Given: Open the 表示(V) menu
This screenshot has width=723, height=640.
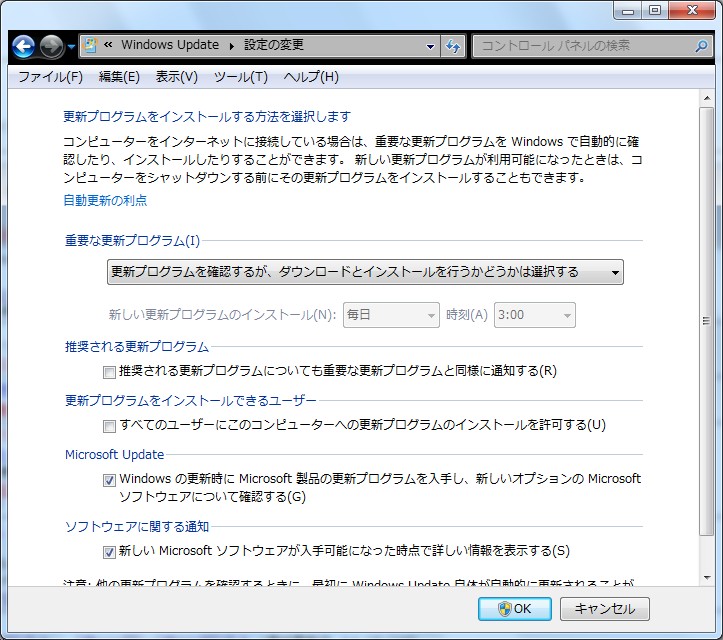Looking at the screenshot, I should pyautogui.click(x=177, y=77).
